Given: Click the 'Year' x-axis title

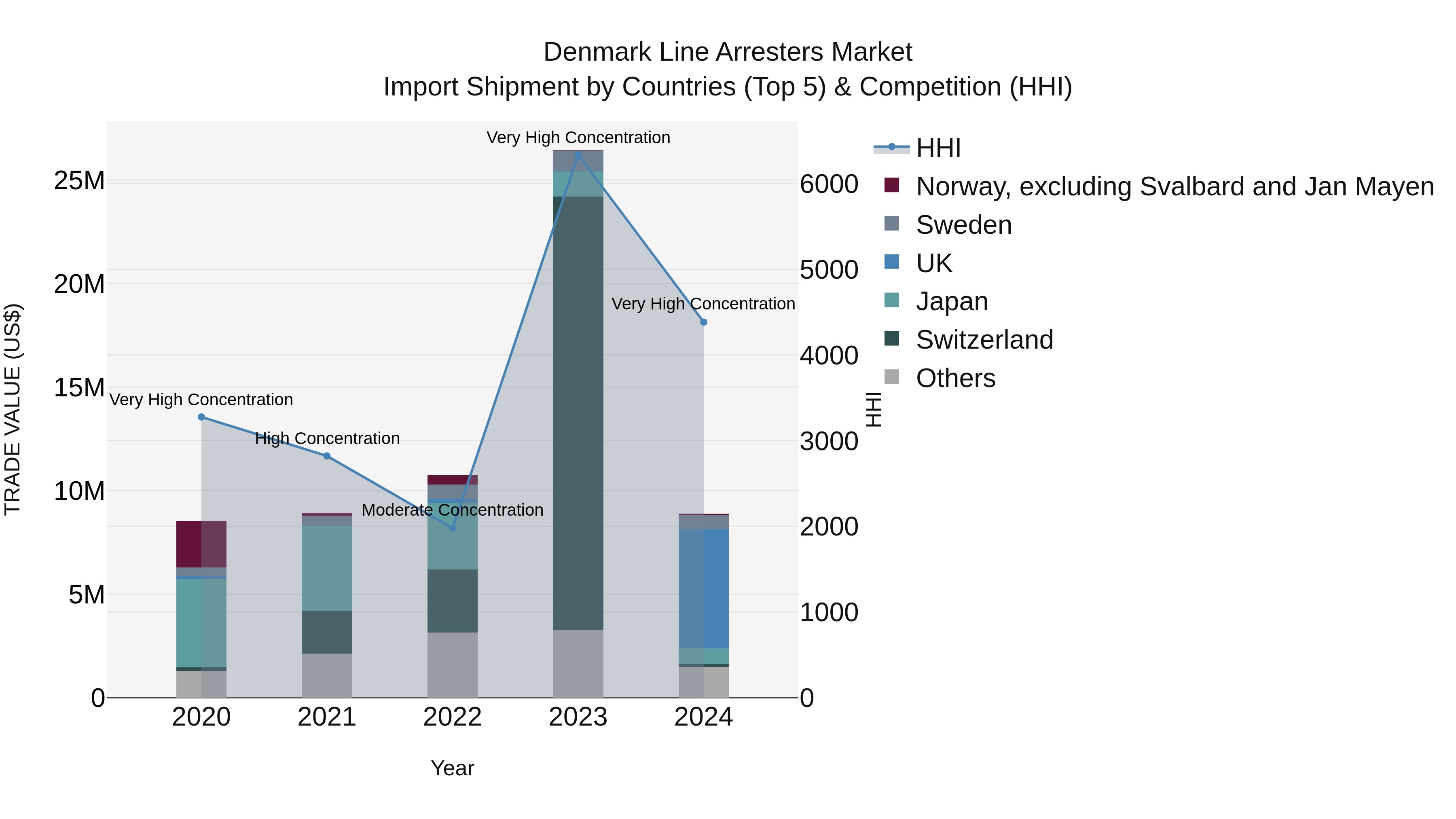Looking at the screenshot, I should coord(452,768).
